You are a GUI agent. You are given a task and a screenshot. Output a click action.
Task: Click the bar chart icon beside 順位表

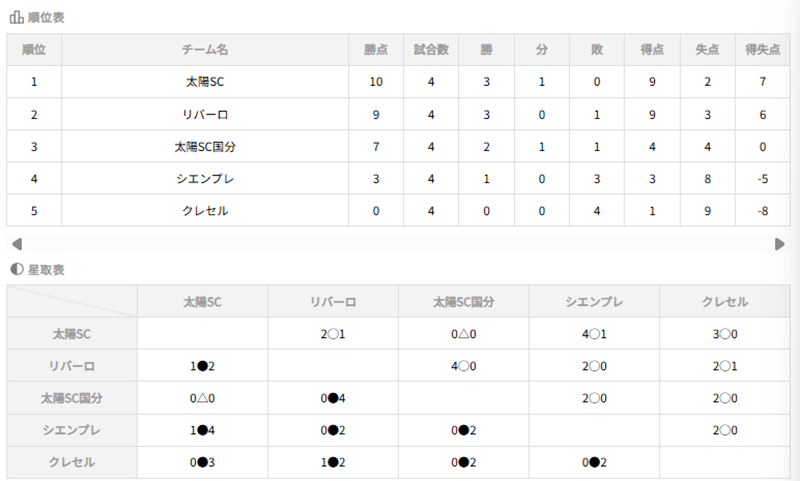point(16,18)
